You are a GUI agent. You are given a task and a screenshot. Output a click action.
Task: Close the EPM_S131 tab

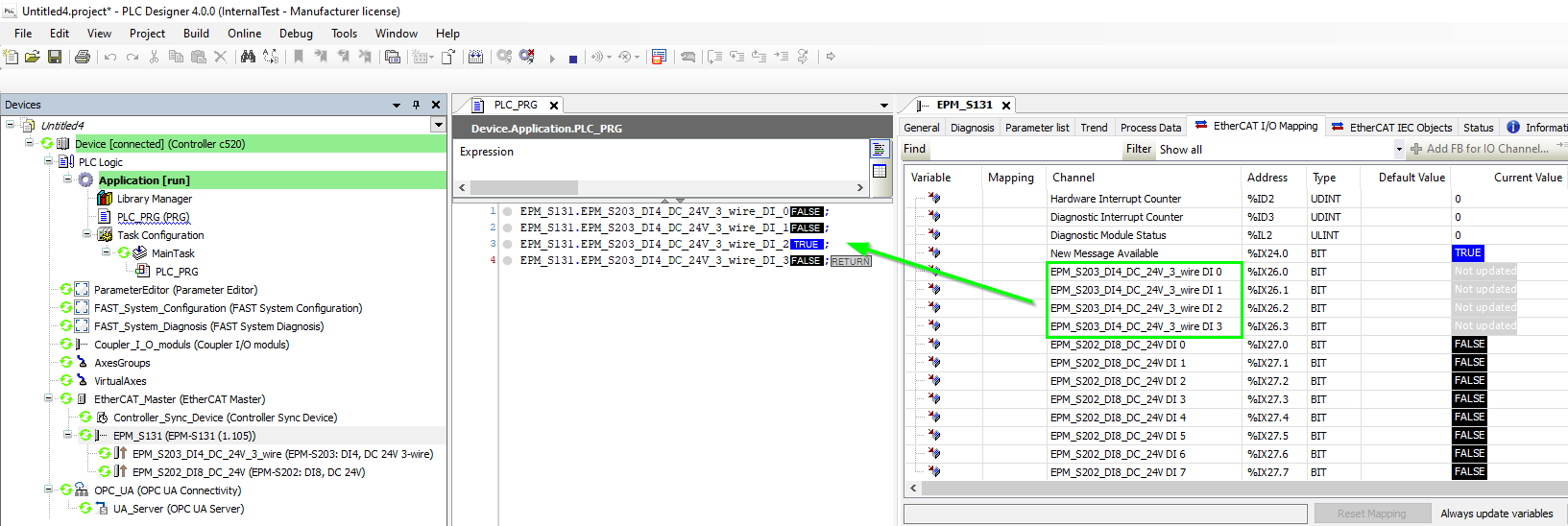click(1006, 105)
